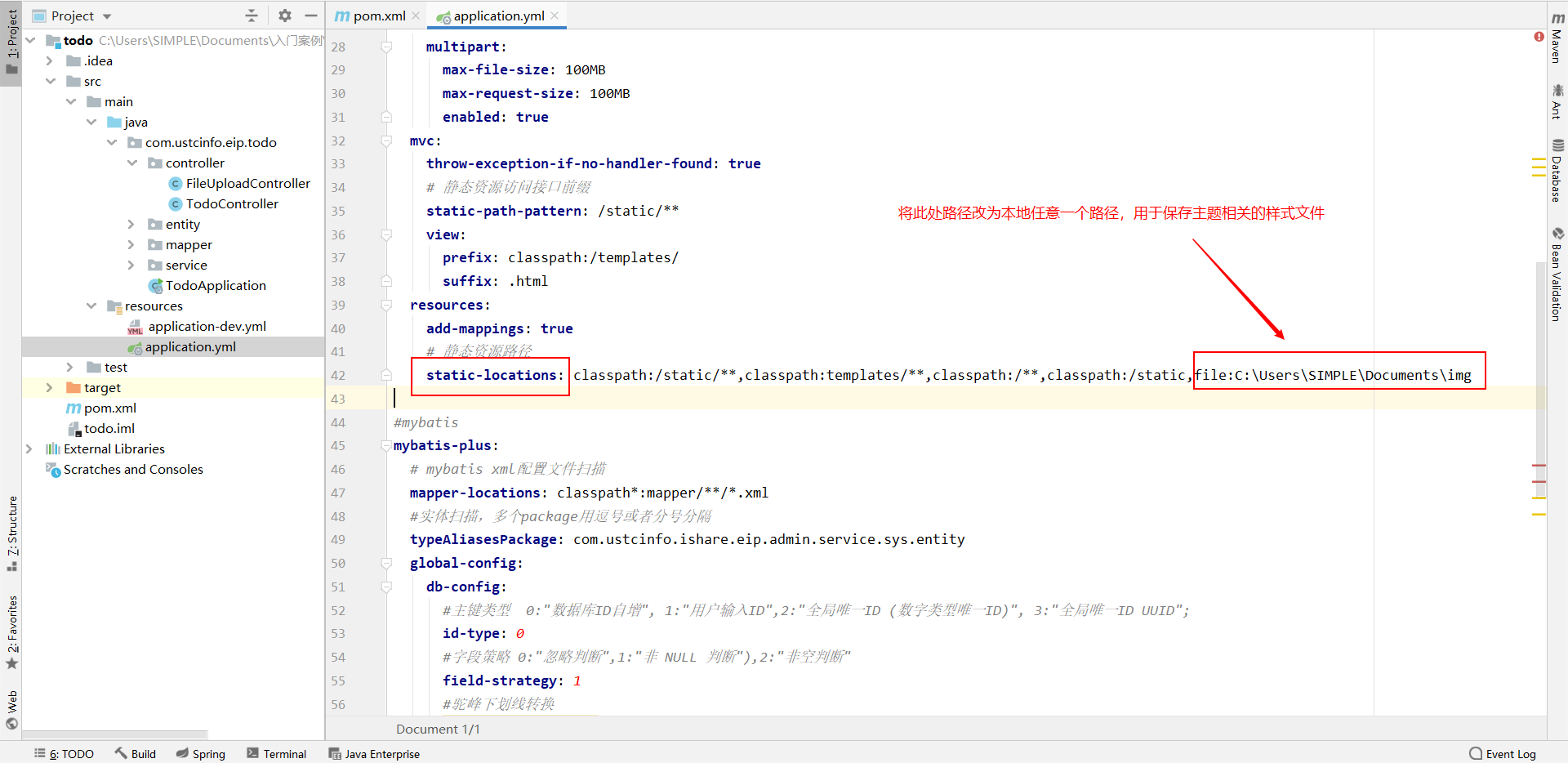Viewport: 1568px width, 763px height.
Task: Select application-dev.yml in project tree
Action: click(x=207, y=326)
